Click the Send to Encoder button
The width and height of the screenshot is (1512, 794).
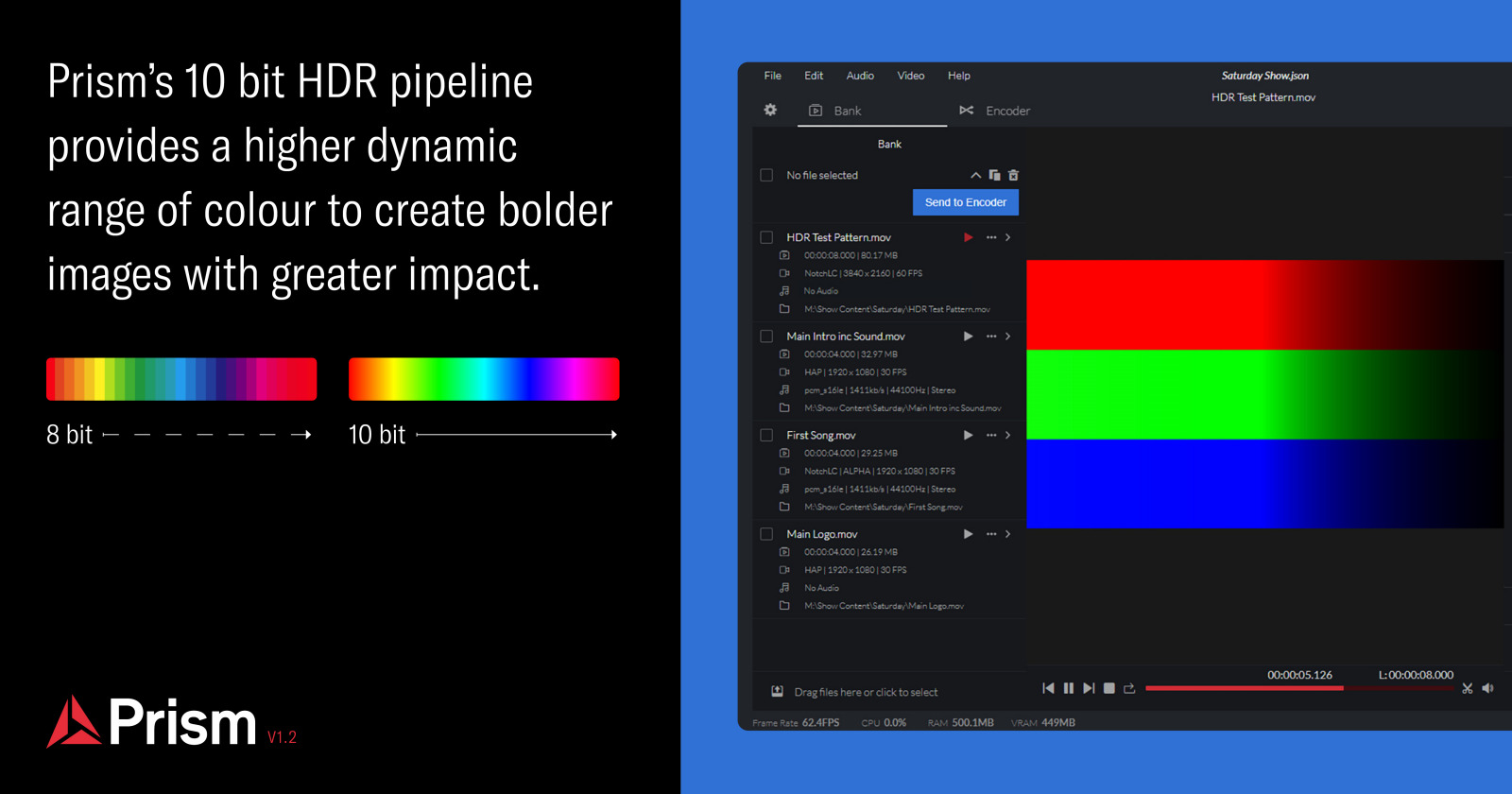point(965,202)
